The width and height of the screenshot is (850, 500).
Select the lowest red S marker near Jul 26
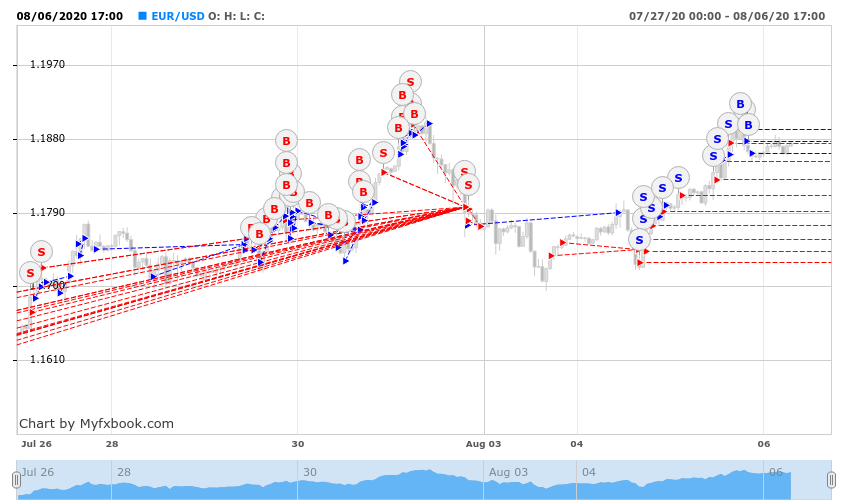coord(30,273)
